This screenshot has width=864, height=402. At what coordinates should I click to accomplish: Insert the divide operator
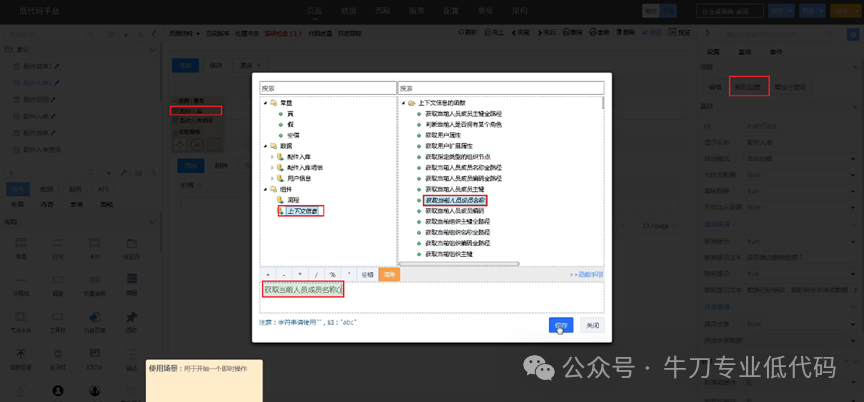[316, 274]
